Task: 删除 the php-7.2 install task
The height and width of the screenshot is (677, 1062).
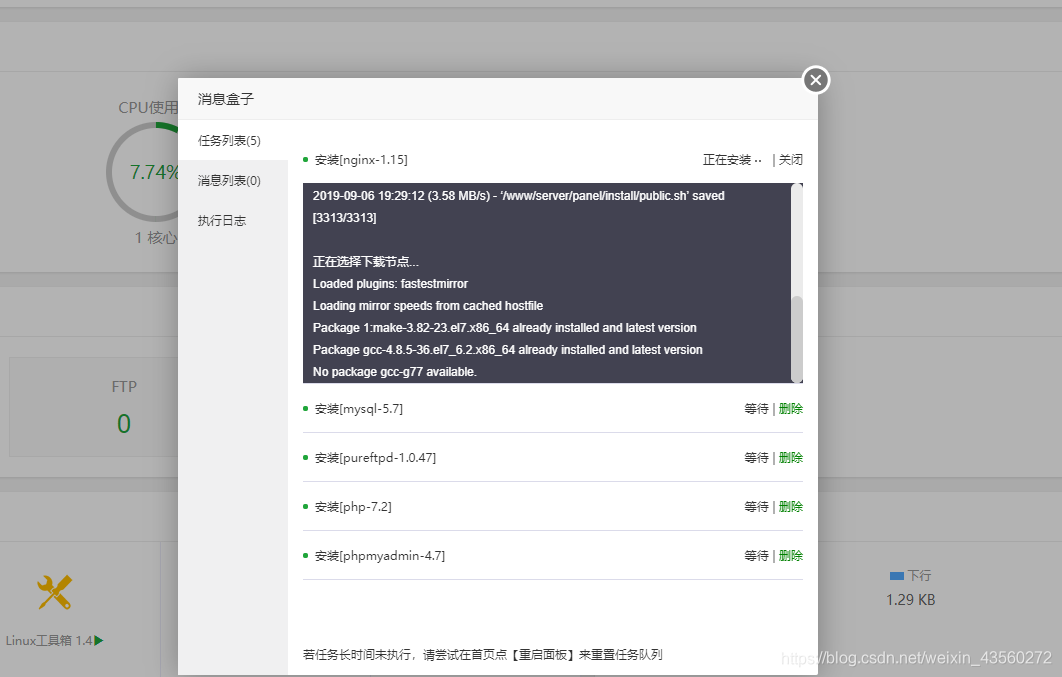Action: [790, 506]
